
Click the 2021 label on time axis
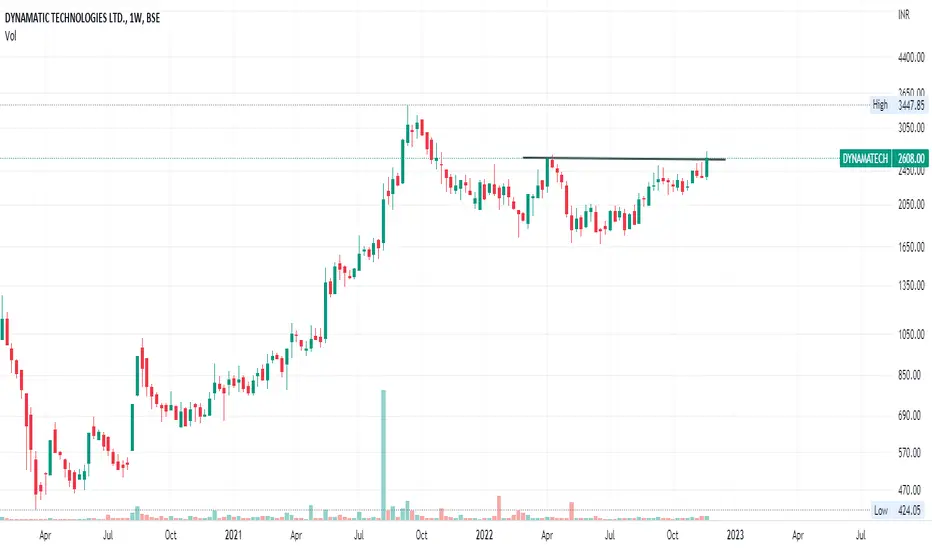pos(233,535)
